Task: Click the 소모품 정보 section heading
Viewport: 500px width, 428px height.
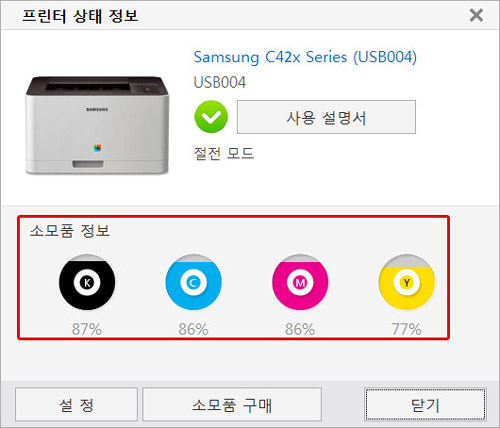Action: [70, 231]
